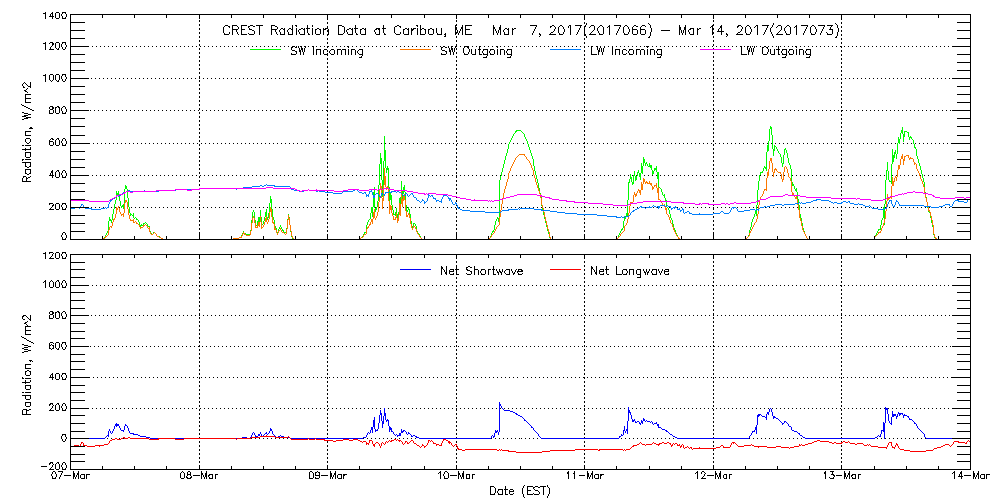This screenshot has height=500, width=1000.
Task: Click the 11-Mar x-axis tick label
Action: pos(585,475)
